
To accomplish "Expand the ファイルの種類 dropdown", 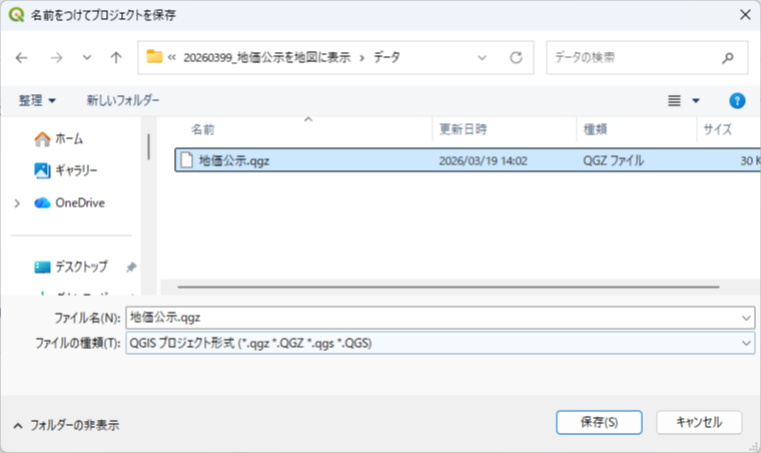I will pyautogui.click(x=747, y=342).
